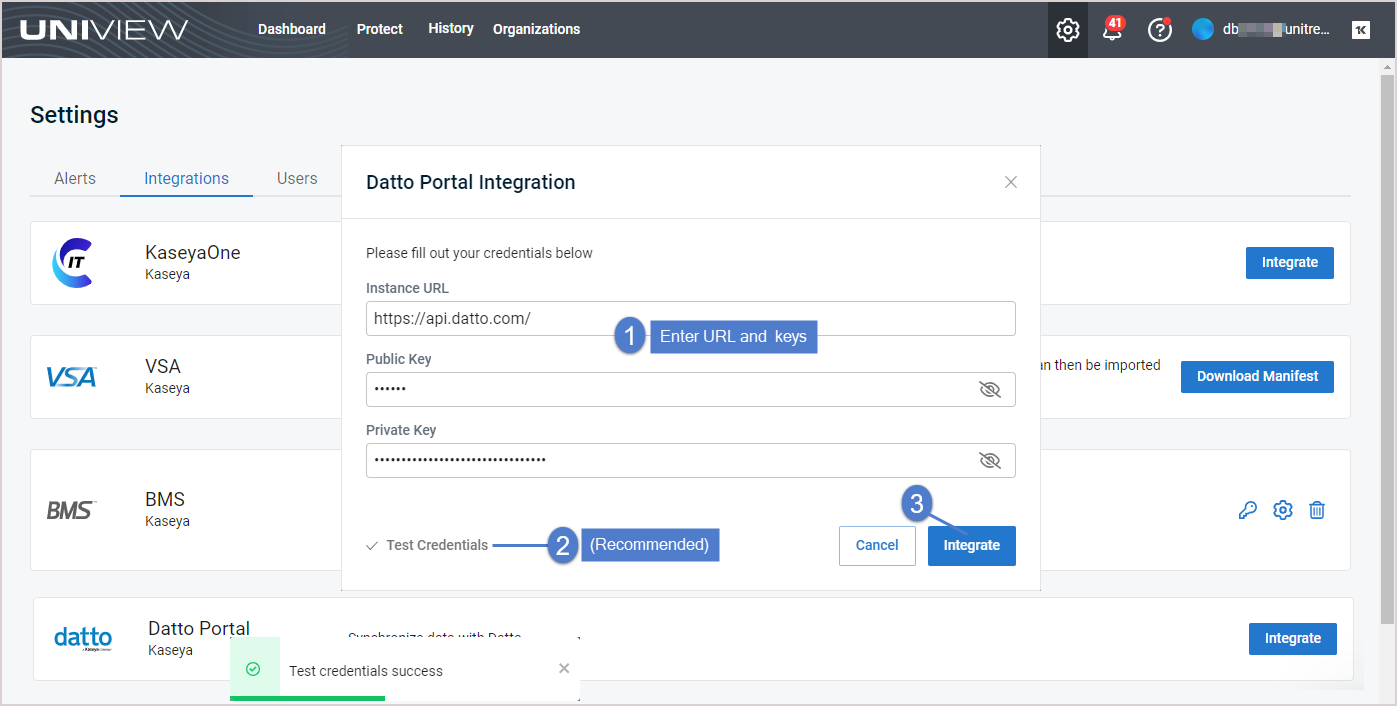Click the BMS key credentials icon

click(1247, 510)
